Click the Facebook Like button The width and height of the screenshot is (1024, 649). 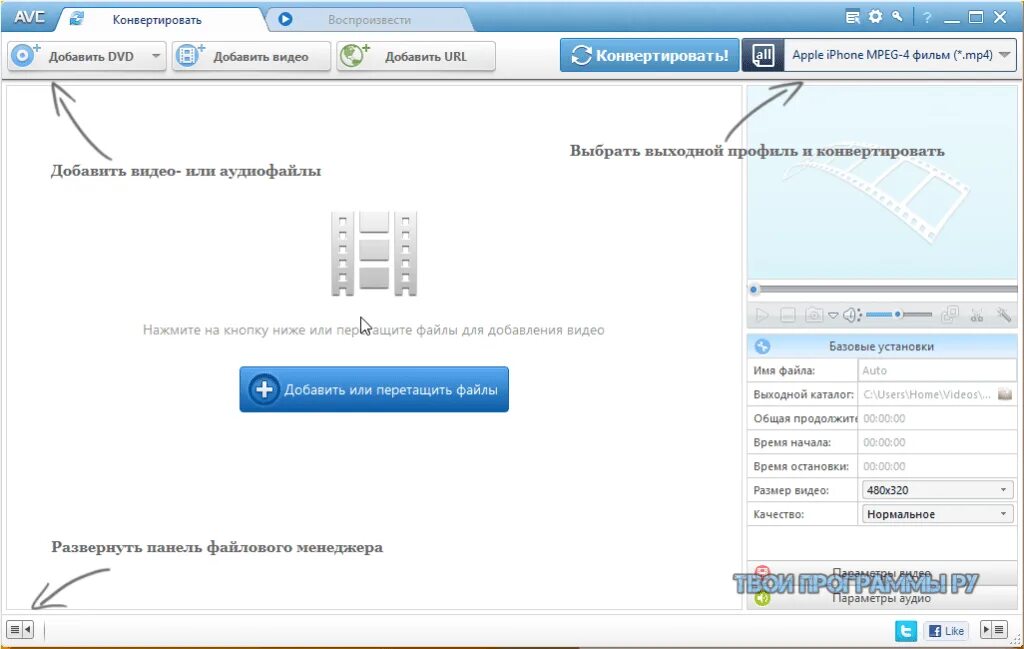[946, 631]
